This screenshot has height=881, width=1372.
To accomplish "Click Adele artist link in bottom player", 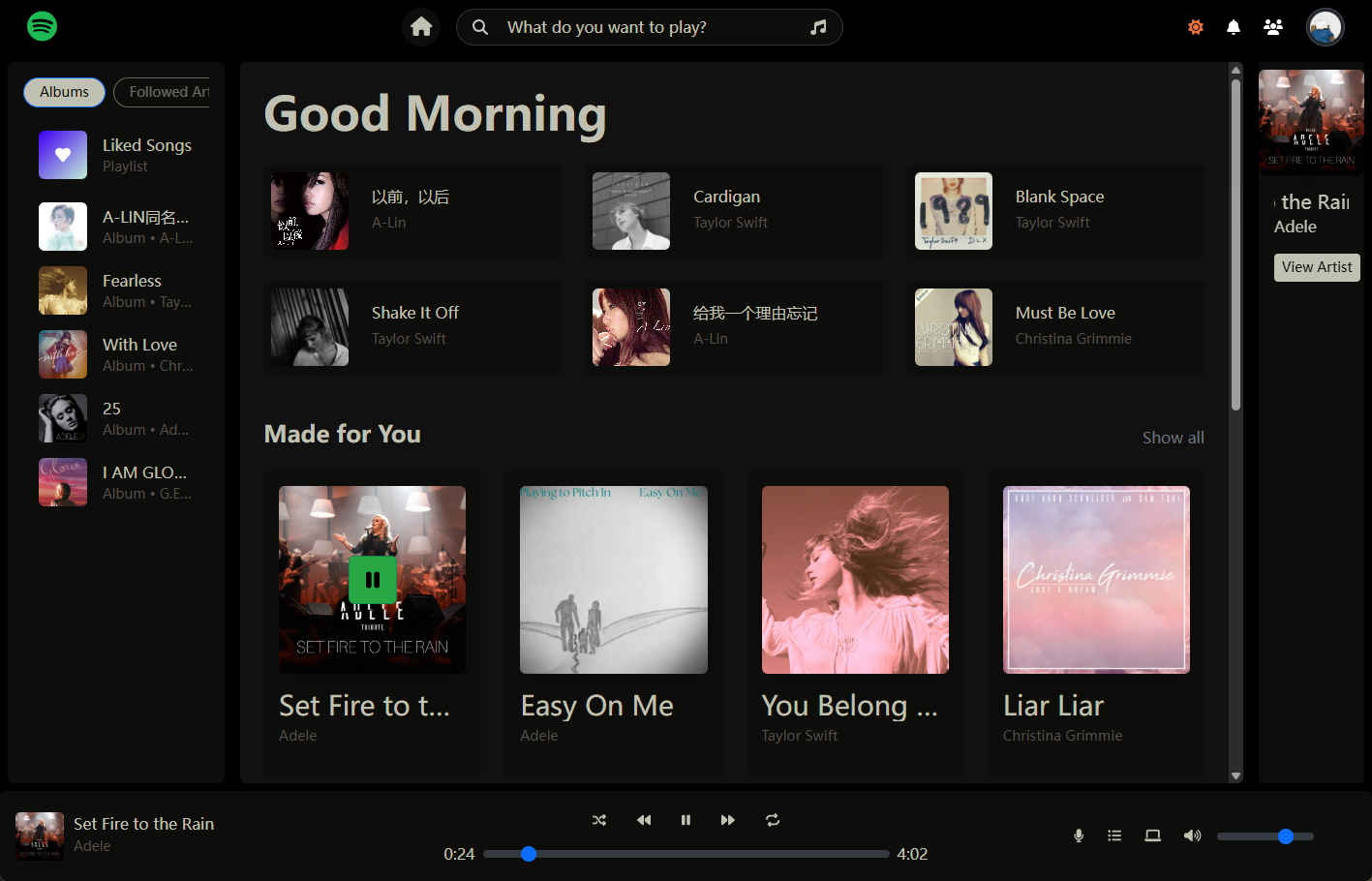I will coord(92,846).
